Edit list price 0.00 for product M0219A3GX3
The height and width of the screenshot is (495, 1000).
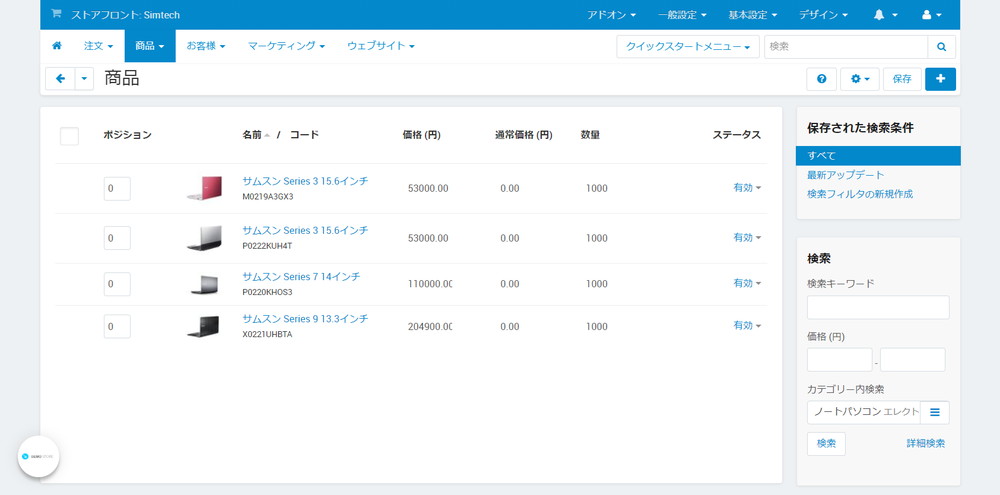(x=510, y=189)
